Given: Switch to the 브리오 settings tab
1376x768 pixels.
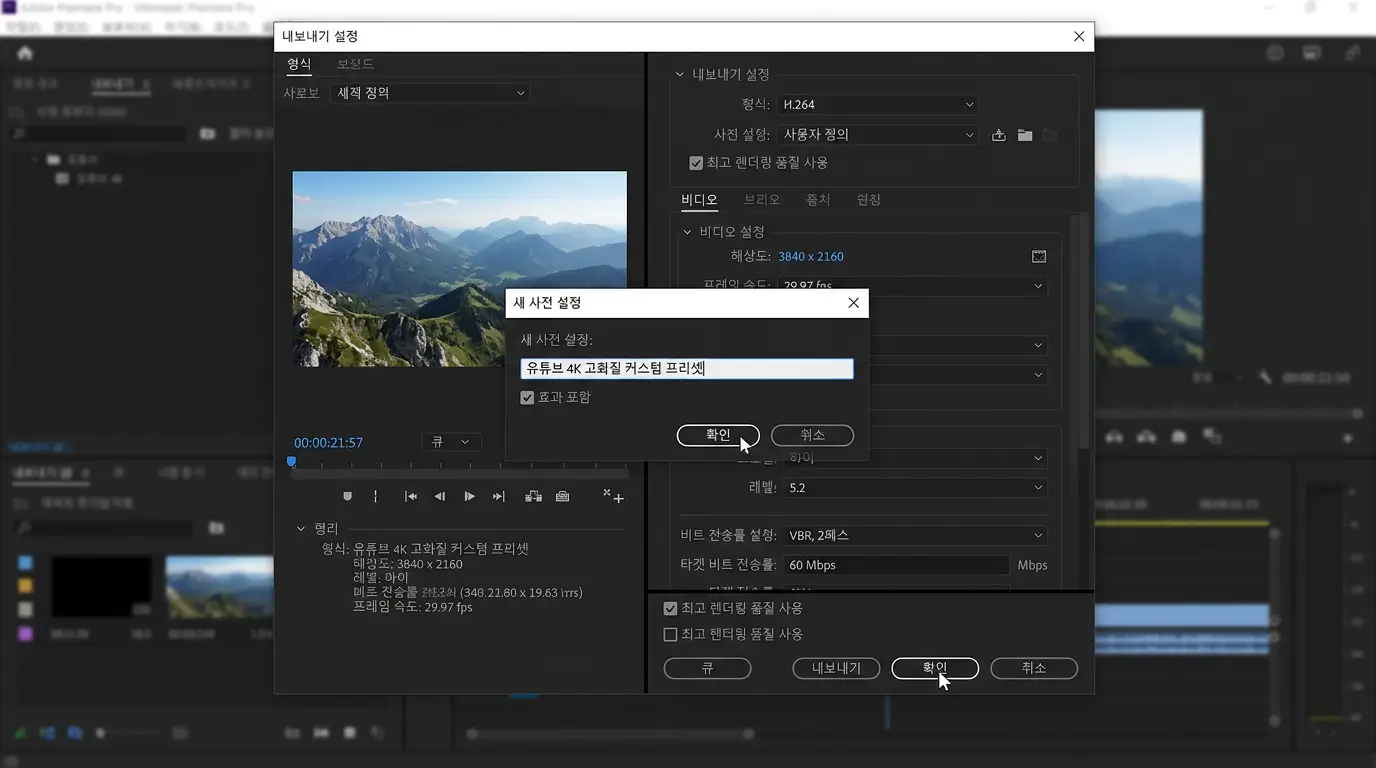Looking at the screenshot, I should [762, 200].
